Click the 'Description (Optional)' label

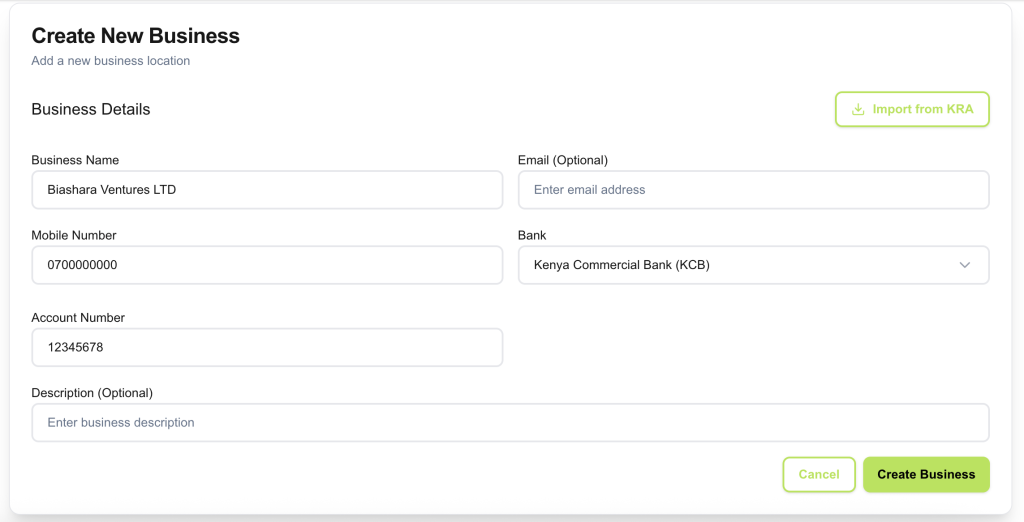click(x=92, y=393)
